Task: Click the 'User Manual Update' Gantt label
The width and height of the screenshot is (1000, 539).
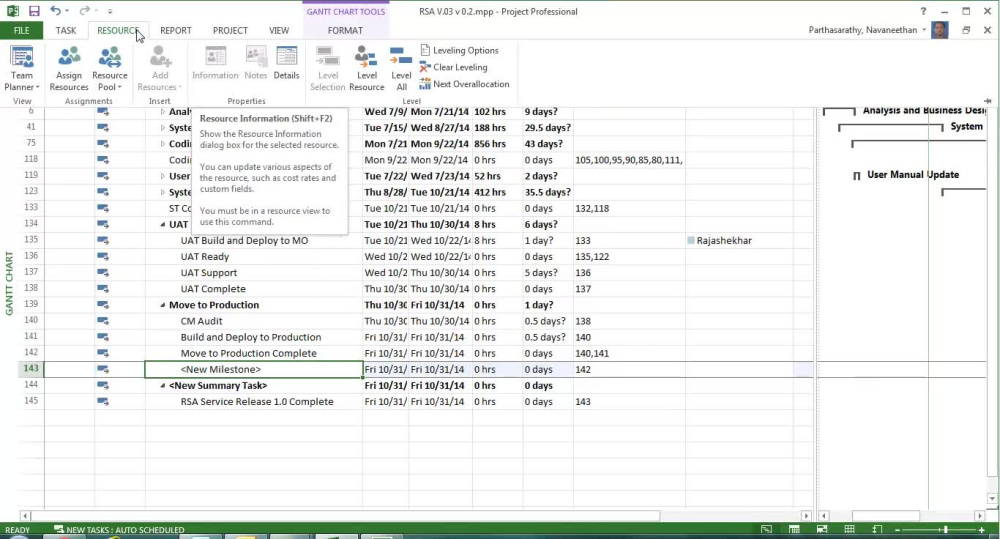Action: tap(913, 174)
